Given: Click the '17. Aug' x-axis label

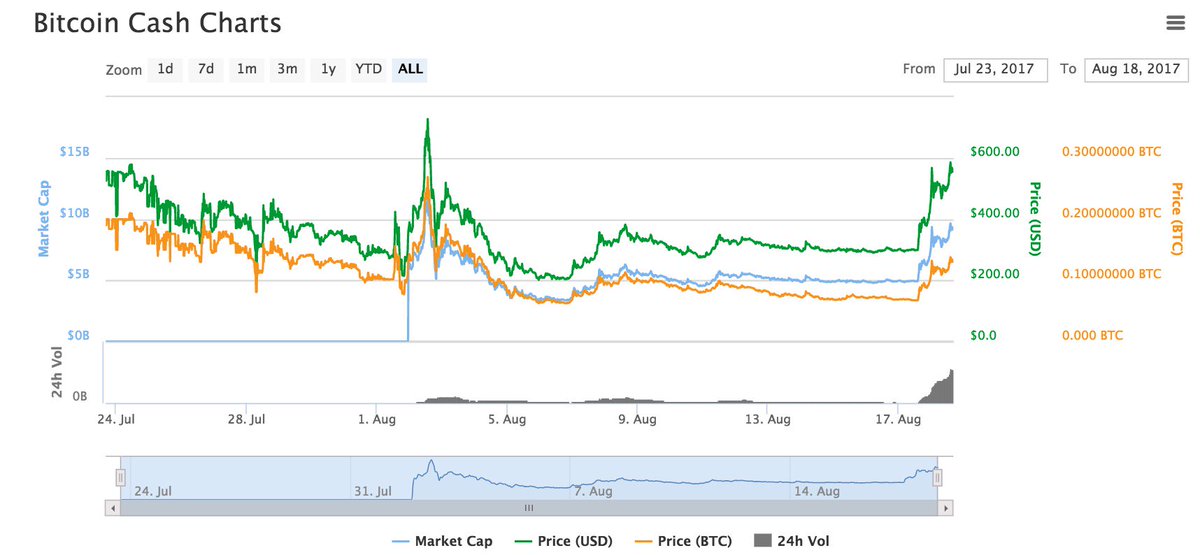Looking at the screenshot, I should (896, 418).
